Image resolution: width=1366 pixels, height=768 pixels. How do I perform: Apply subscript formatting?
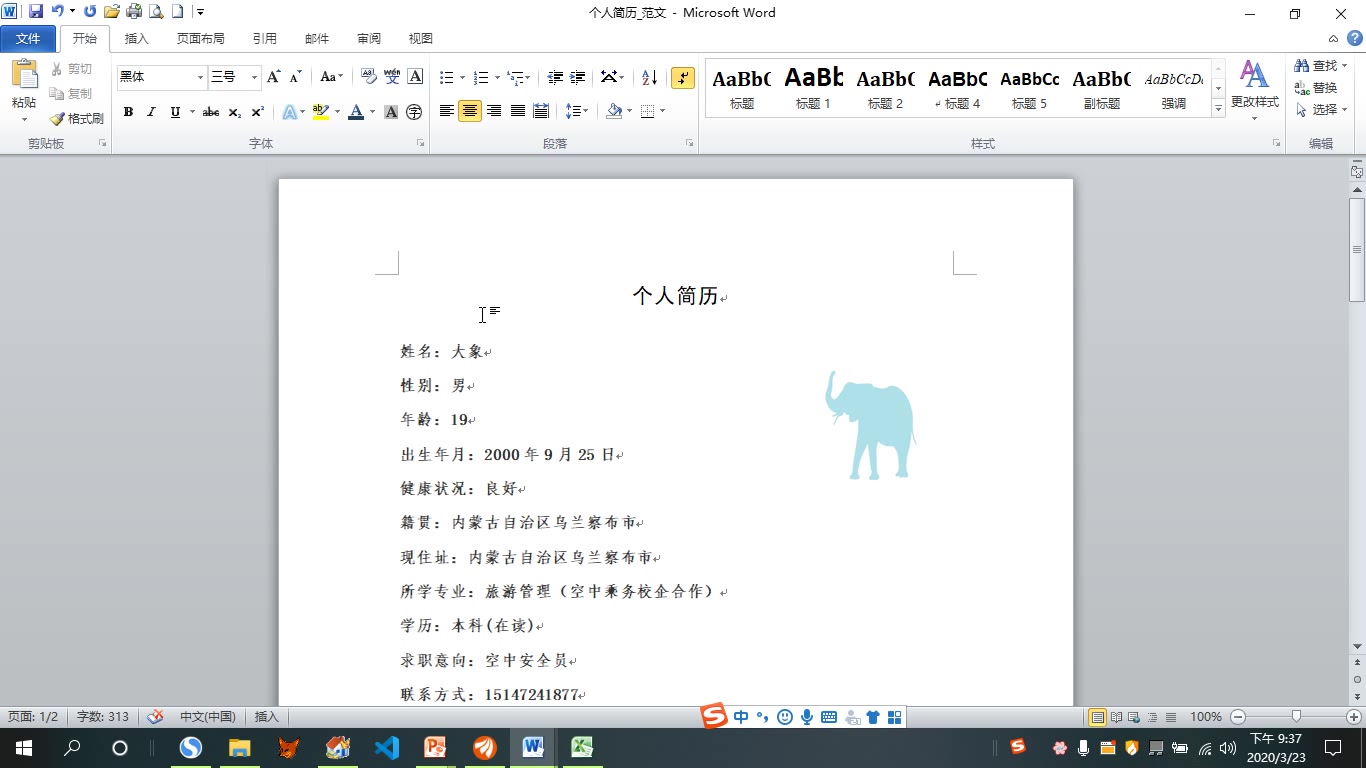pos(234,111)
